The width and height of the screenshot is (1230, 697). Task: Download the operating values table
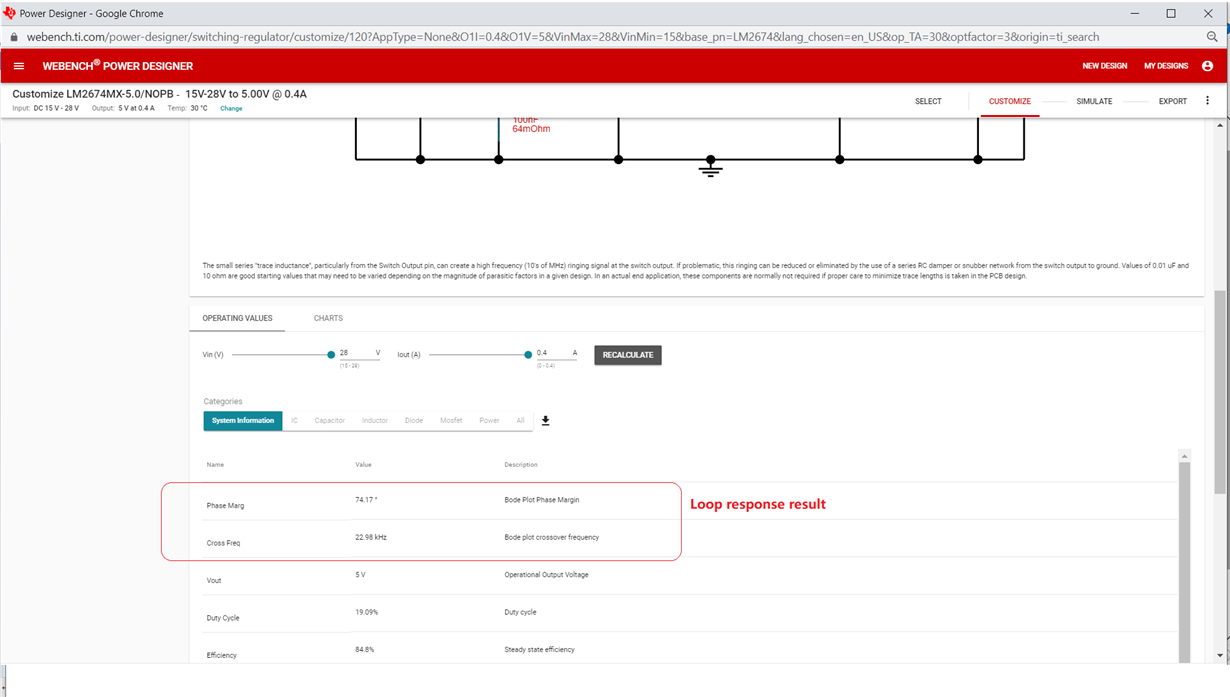[546, 421]
